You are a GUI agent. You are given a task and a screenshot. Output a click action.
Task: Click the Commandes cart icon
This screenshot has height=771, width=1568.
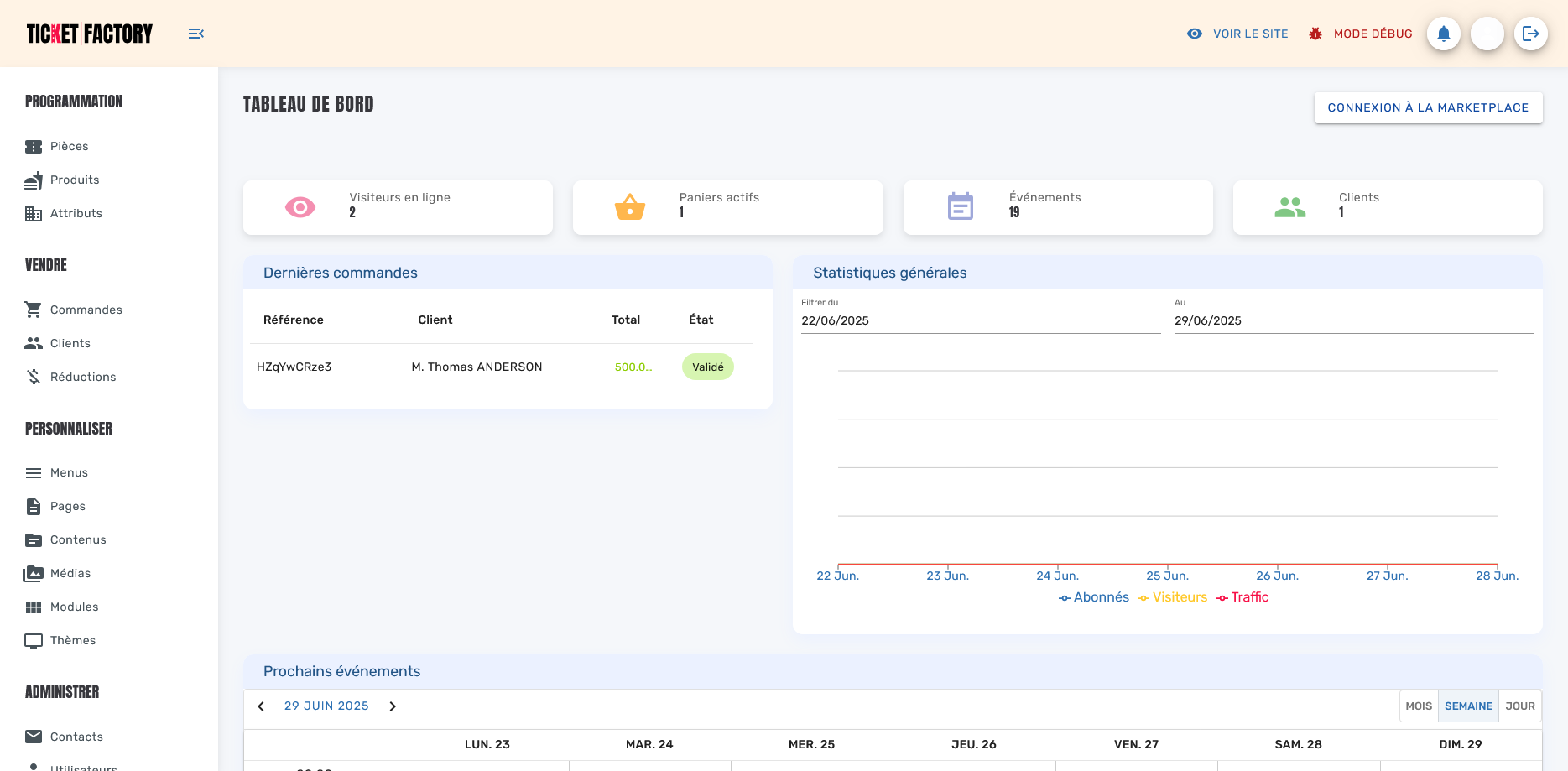[x=34, y=309]
